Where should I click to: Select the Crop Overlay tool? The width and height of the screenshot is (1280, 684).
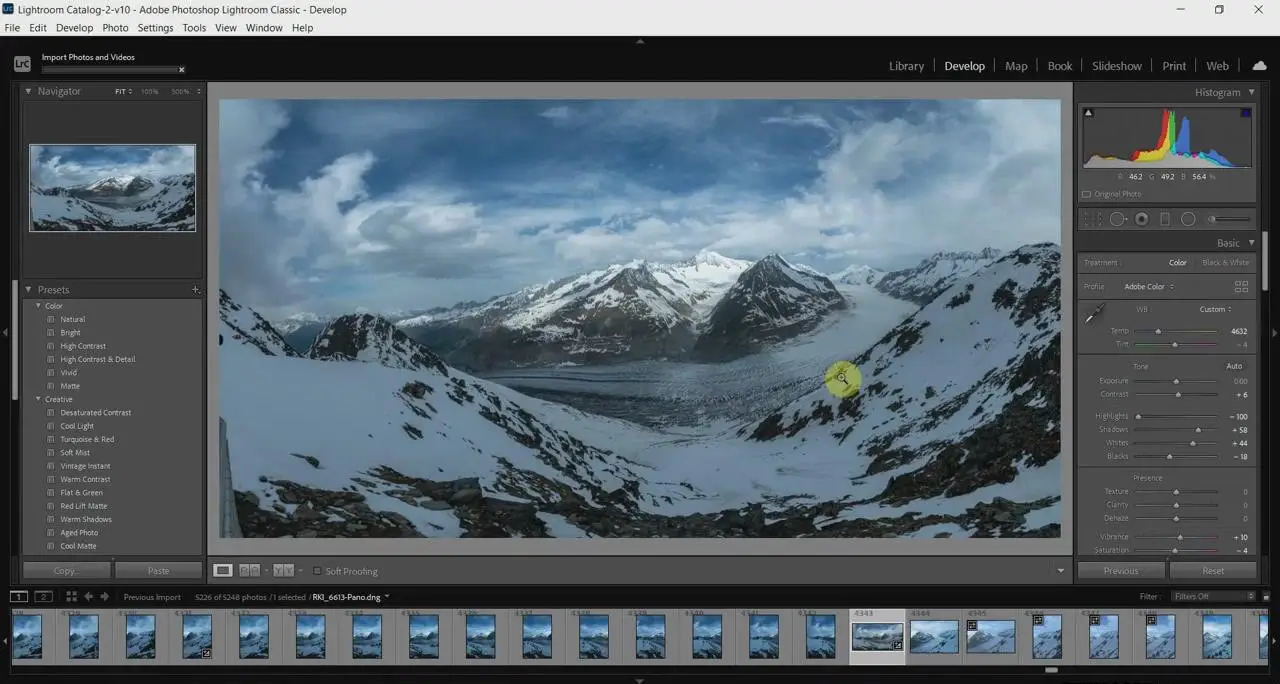click(1092, 219)
